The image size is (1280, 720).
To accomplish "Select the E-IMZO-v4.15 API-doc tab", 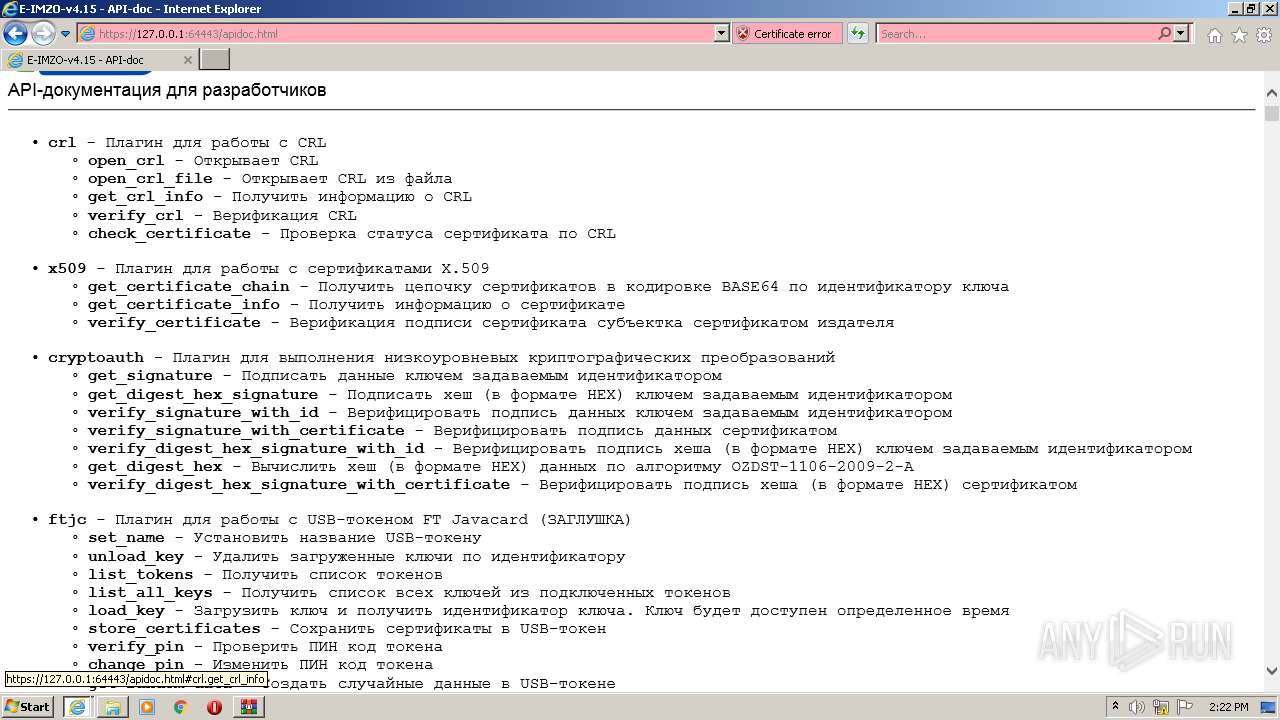I will tap(100, 60).
